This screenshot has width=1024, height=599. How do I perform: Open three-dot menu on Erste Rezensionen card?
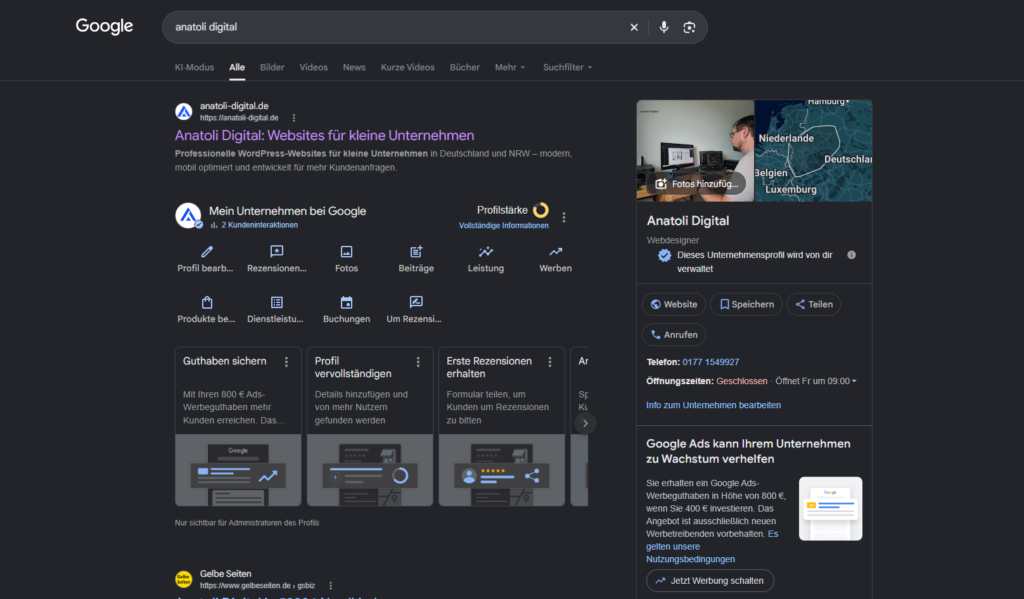coord(550,362)
